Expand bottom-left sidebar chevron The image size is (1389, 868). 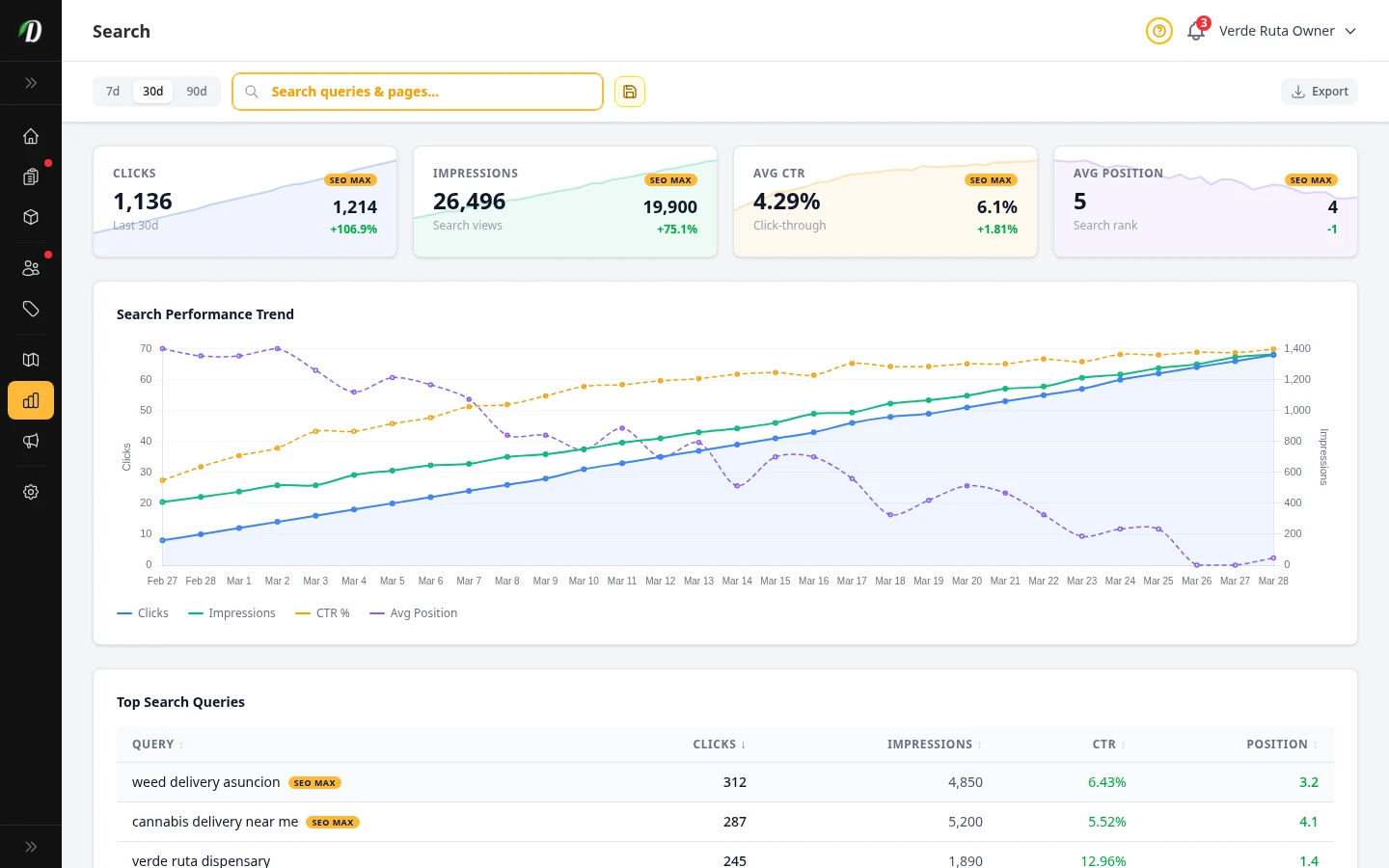[x=31, y=846]
